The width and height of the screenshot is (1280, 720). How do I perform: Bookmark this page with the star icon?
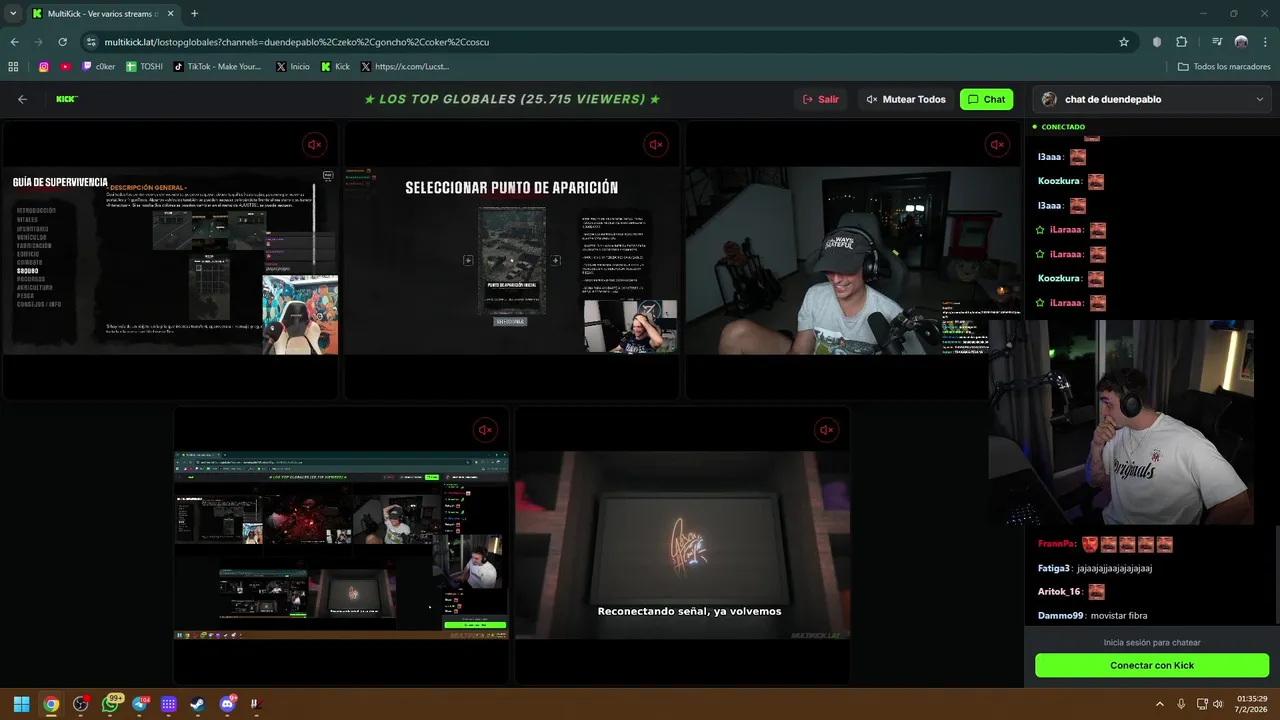click(x=1124, y=42)
